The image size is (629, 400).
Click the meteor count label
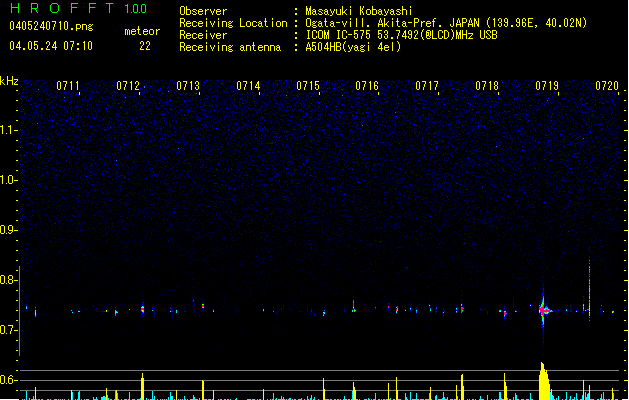pos(142,31)
